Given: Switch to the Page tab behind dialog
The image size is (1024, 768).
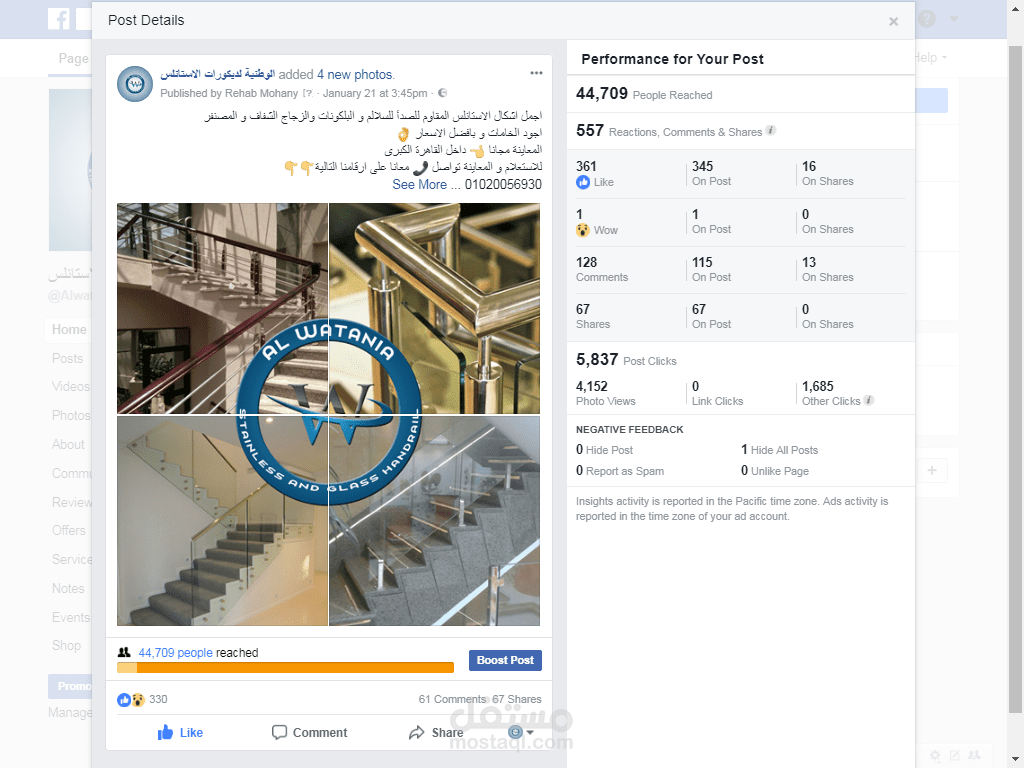Looking at the screenshot, I should coord(73,58).
